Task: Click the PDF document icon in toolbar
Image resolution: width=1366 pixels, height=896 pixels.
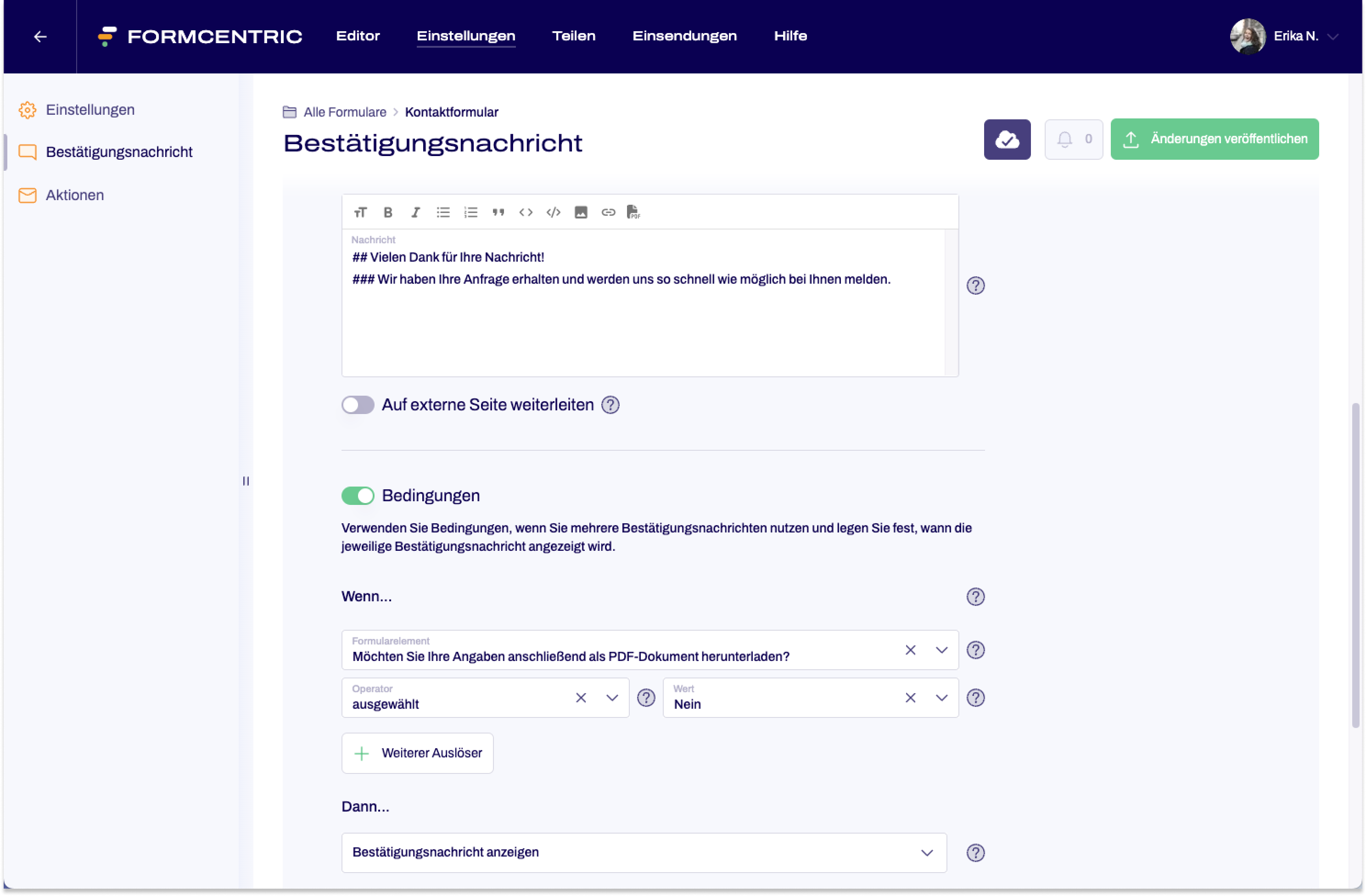Action: (633, 213)
